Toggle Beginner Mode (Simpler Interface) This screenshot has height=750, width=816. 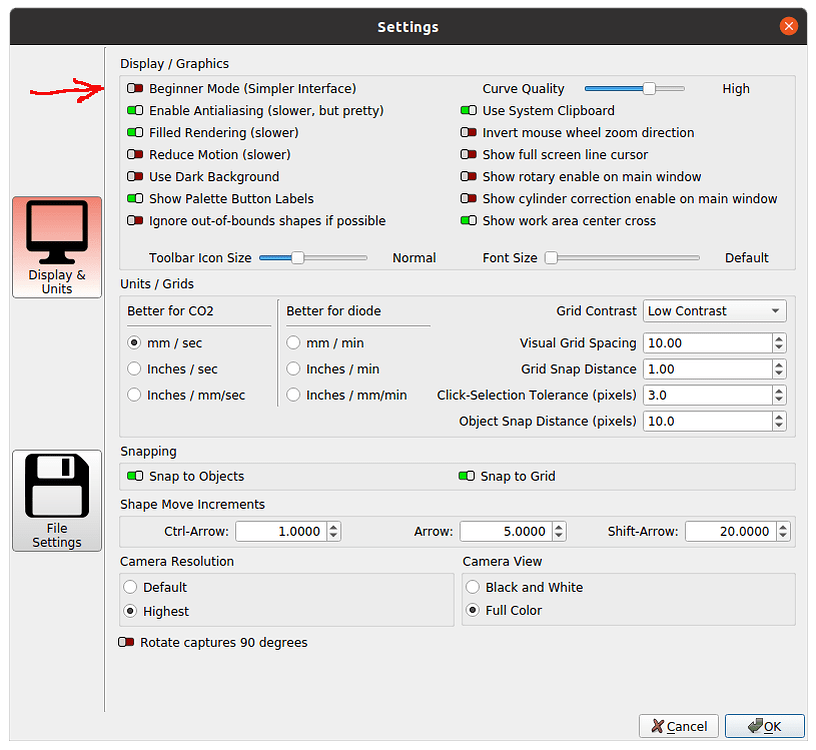pos(135,88)
